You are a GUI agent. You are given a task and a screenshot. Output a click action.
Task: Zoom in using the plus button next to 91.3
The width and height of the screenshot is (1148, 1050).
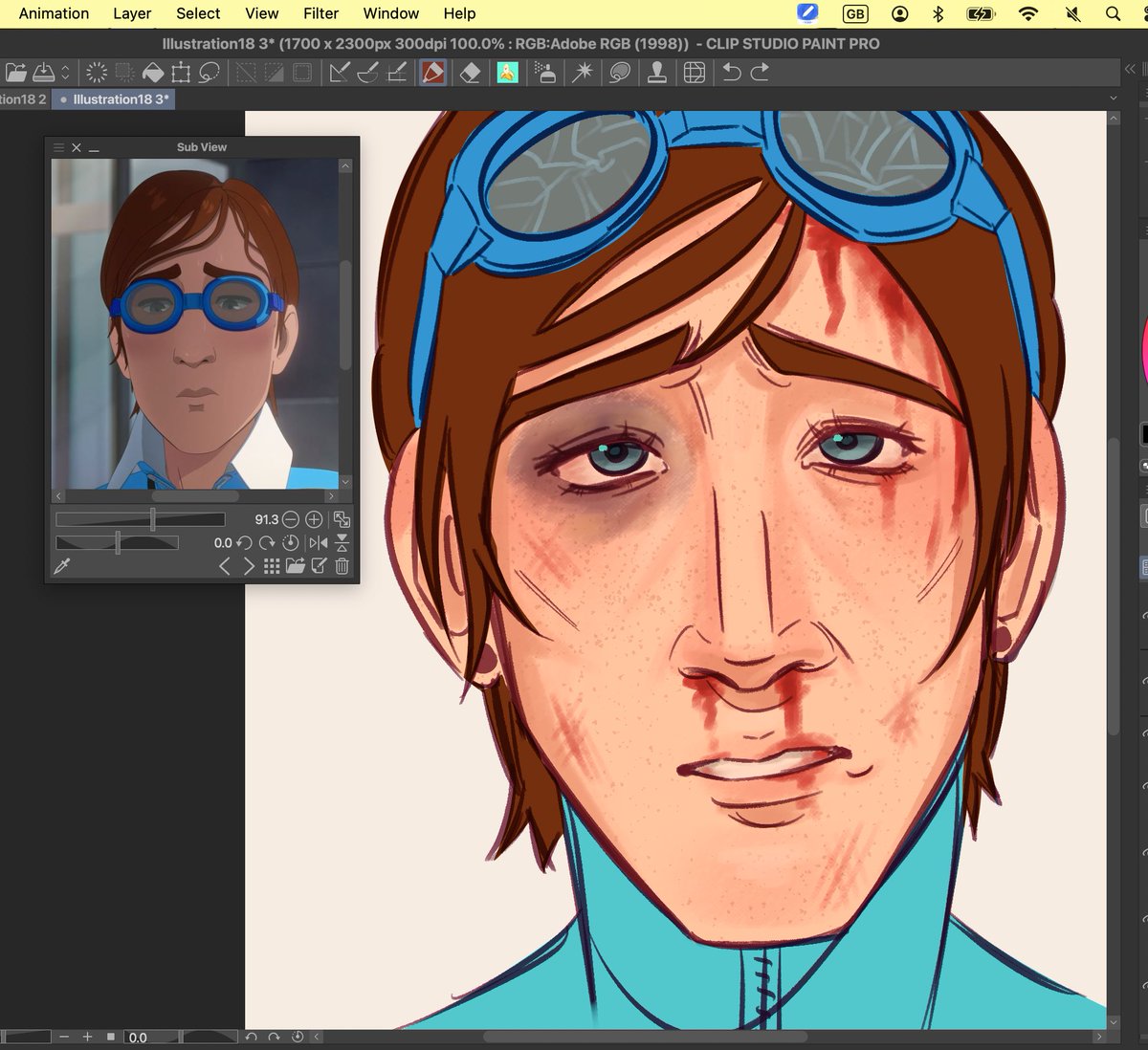click(315, 519)
